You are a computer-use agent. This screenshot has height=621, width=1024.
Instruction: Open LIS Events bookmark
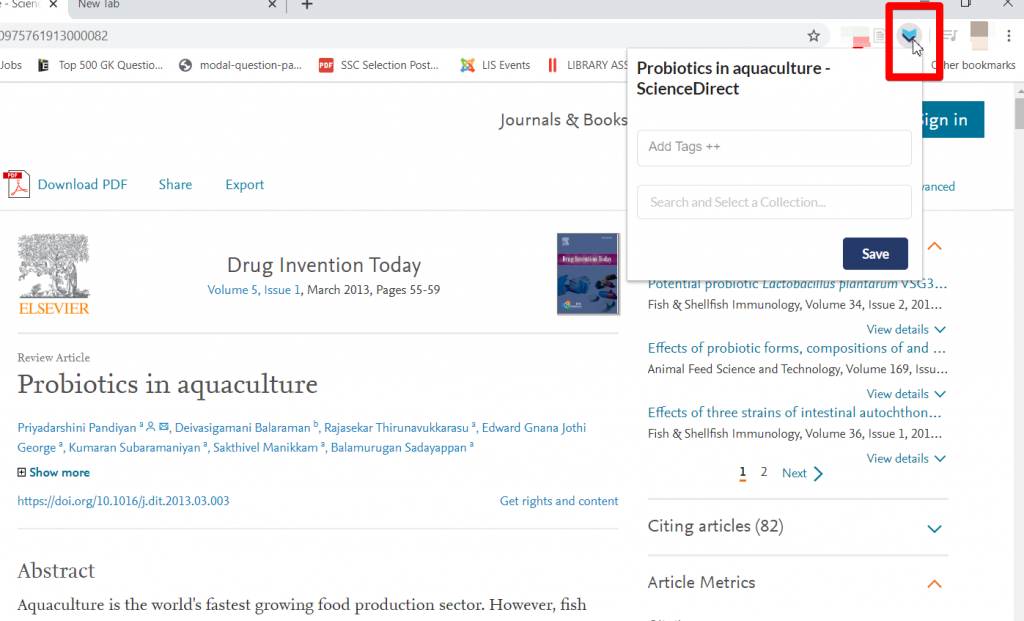(495, 65)
